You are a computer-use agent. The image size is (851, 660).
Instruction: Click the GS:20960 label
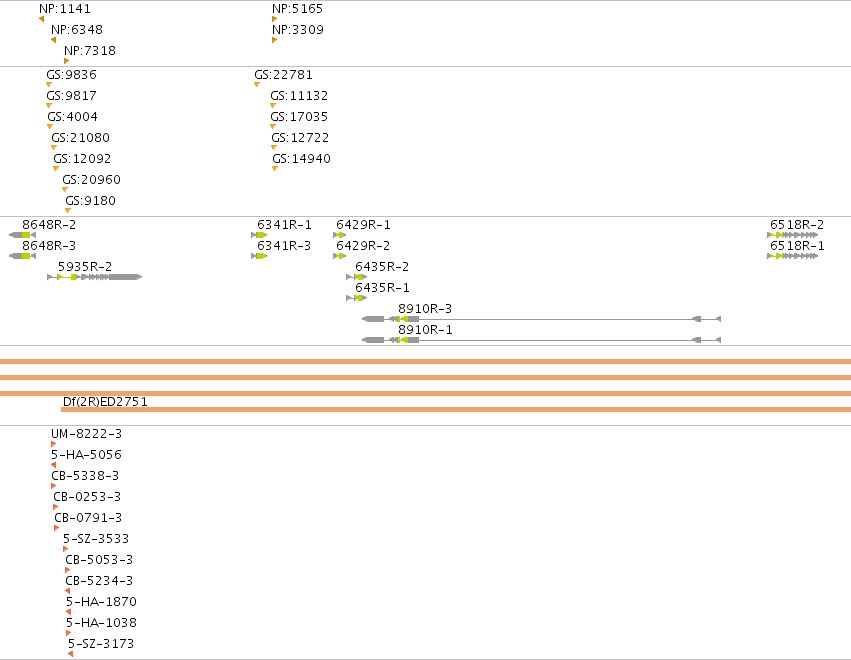[x=91, y=180]
